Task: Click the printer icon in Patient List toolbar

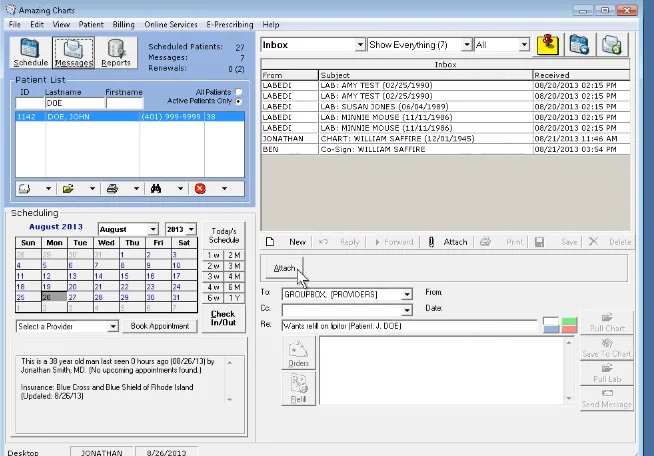Action: click(112, 189)
